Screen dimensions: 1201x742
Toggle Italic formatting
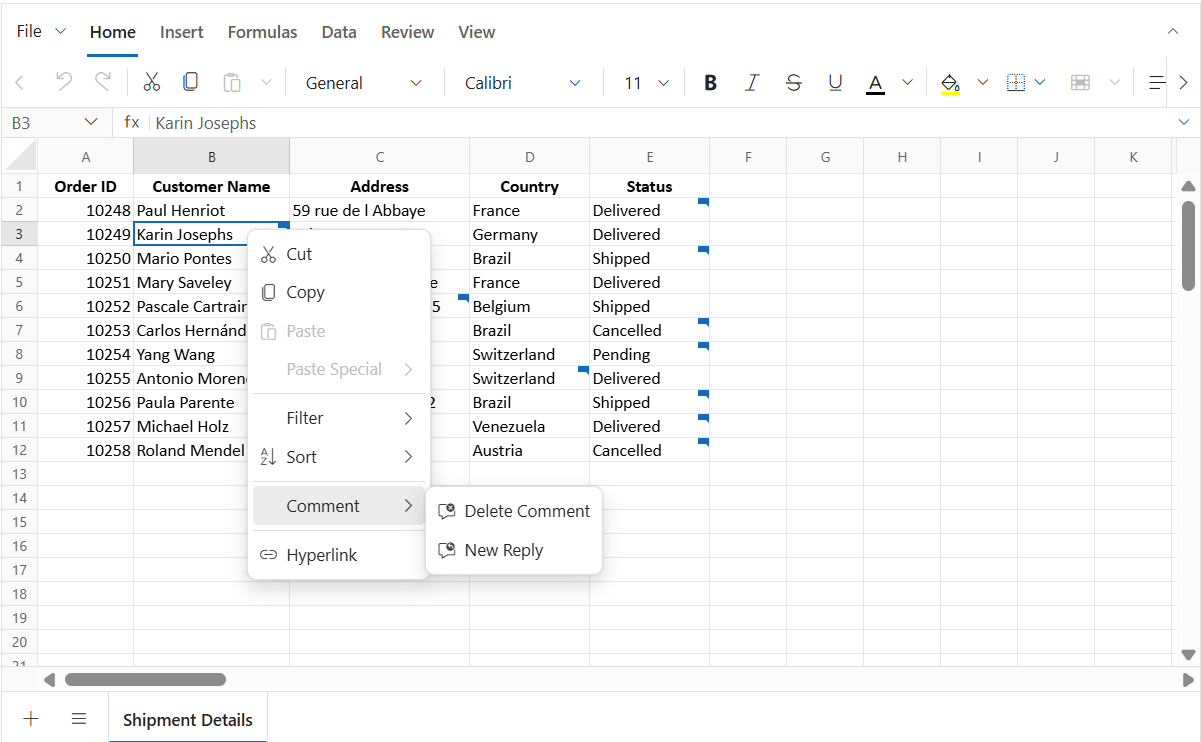click(x=752, y=83)
